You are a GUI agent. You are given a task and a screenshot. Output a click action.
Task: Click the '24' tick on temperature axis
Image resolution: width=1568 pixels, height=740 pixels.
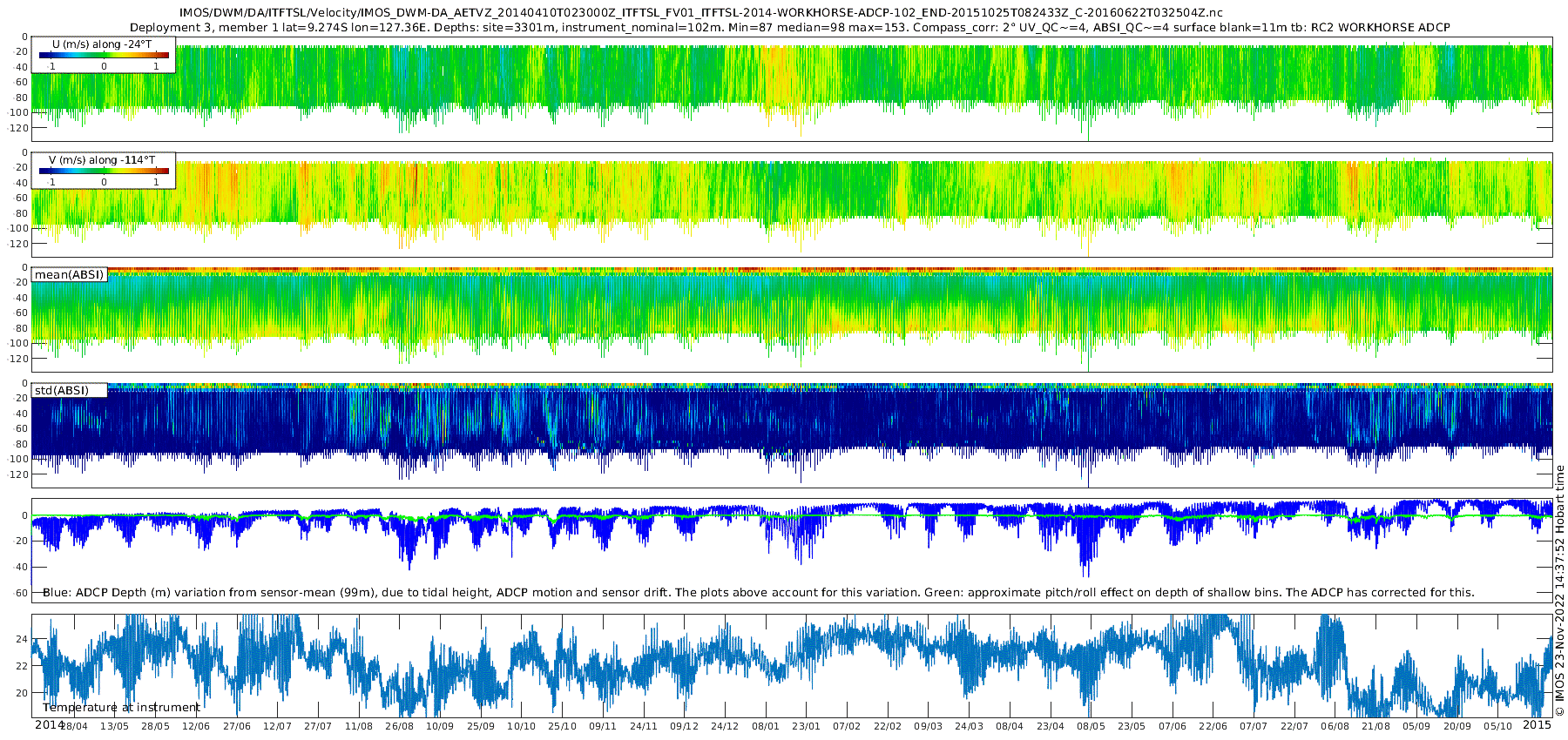point(23,639)
